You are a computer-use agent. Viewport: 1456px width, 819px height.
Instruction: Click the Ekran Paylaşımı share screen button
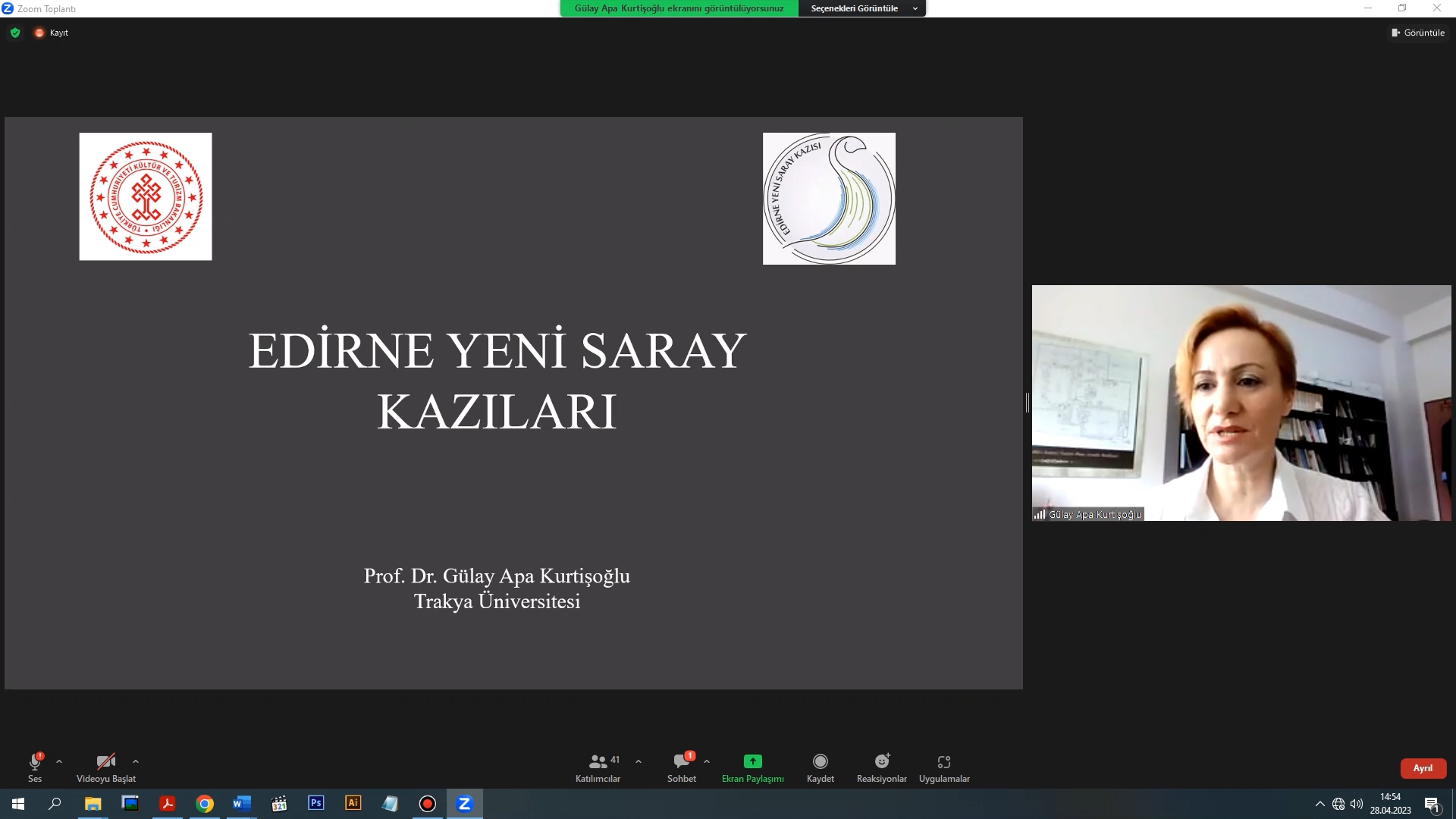[753, 767]
